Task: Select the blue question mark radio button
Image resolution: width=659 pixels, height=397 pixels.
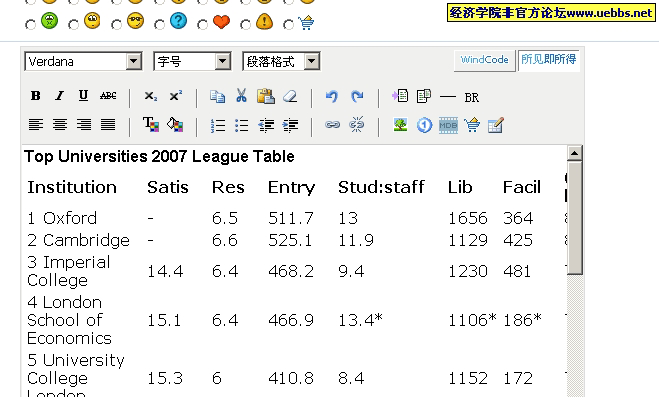Action: pos(159,24)
